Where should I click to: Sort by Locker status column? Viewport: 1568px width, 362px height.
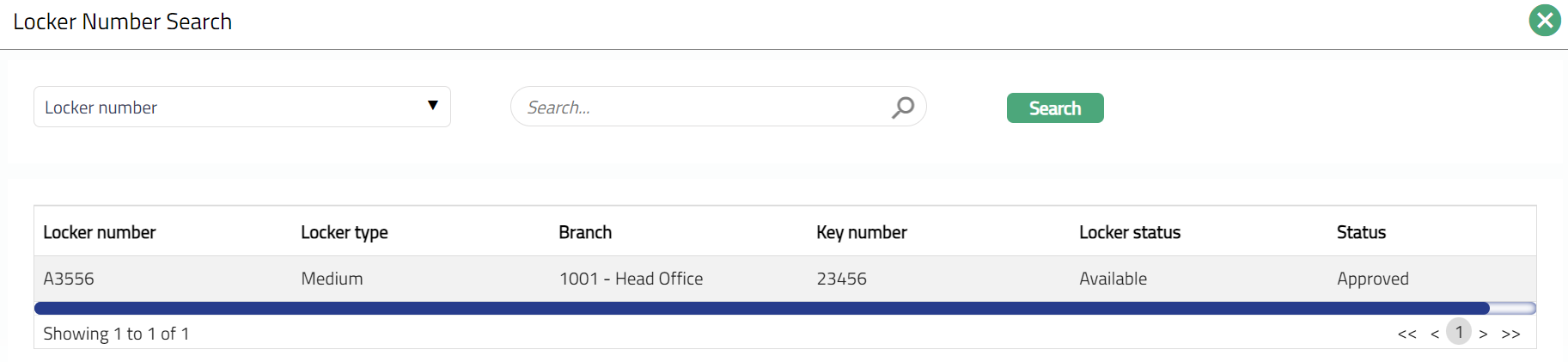1130,232
